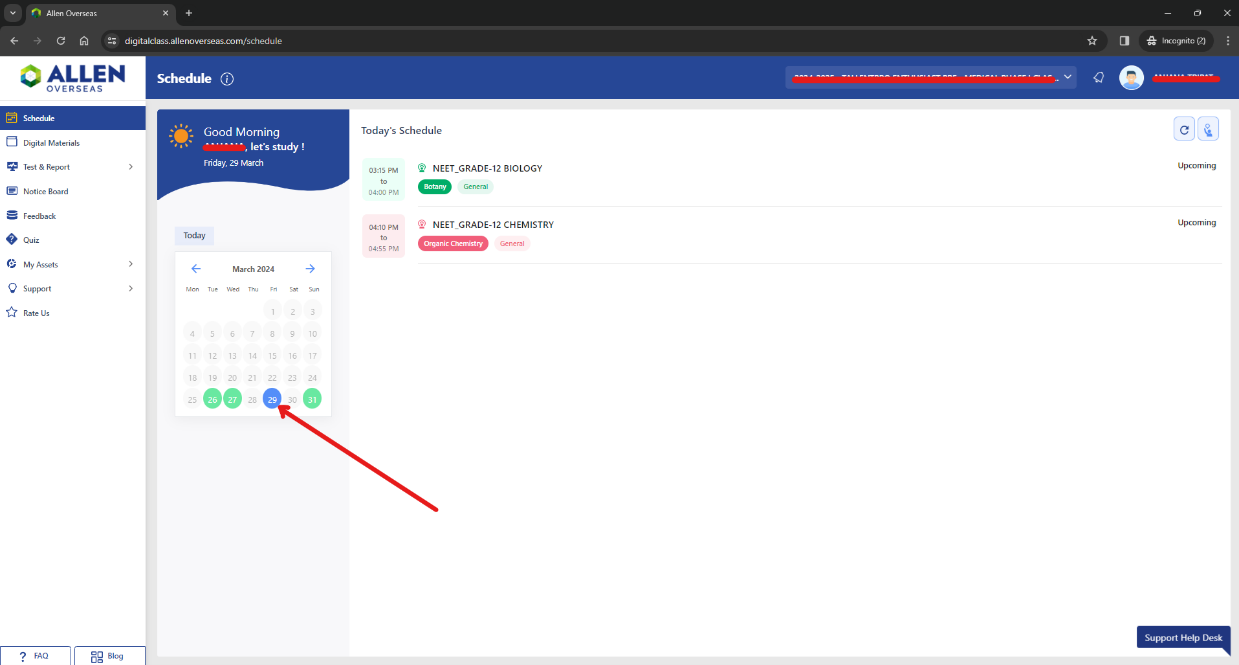
Task: Click the notification bell icon
Action: point(1099,78)
